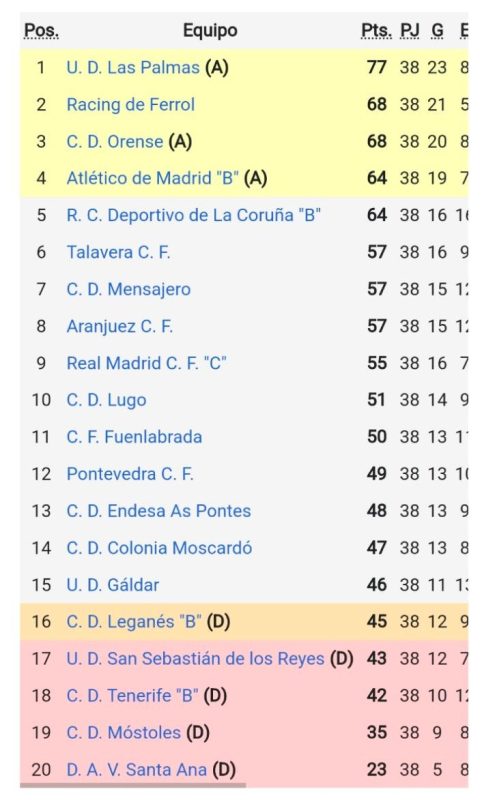Click the PJ column header abbreviation
The width and height of the screenshot is (482, 800).
click(x=410, y=31)
